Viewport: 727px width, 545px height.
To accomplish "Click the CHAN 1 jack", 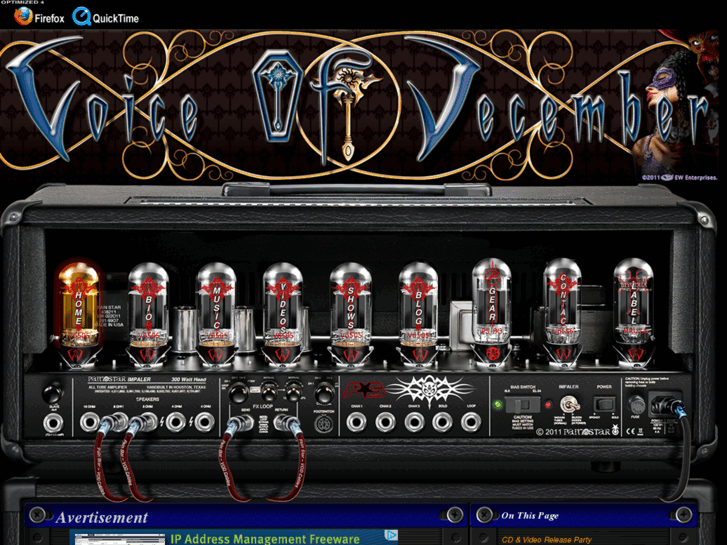I will pos(357,422).
